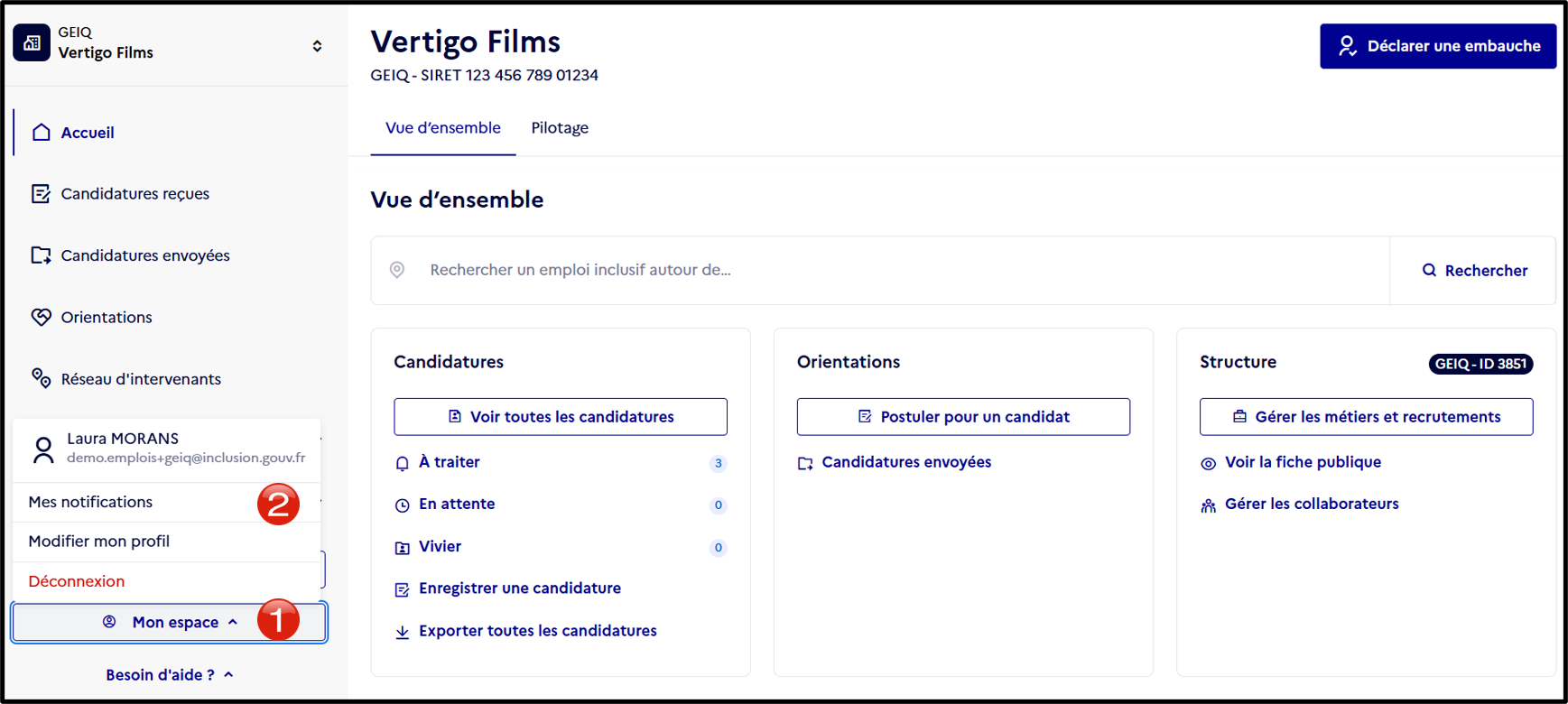Click the home icon next to Accueil
The height and width of the screenshot is (704, 1568).
tap(41, 133)
